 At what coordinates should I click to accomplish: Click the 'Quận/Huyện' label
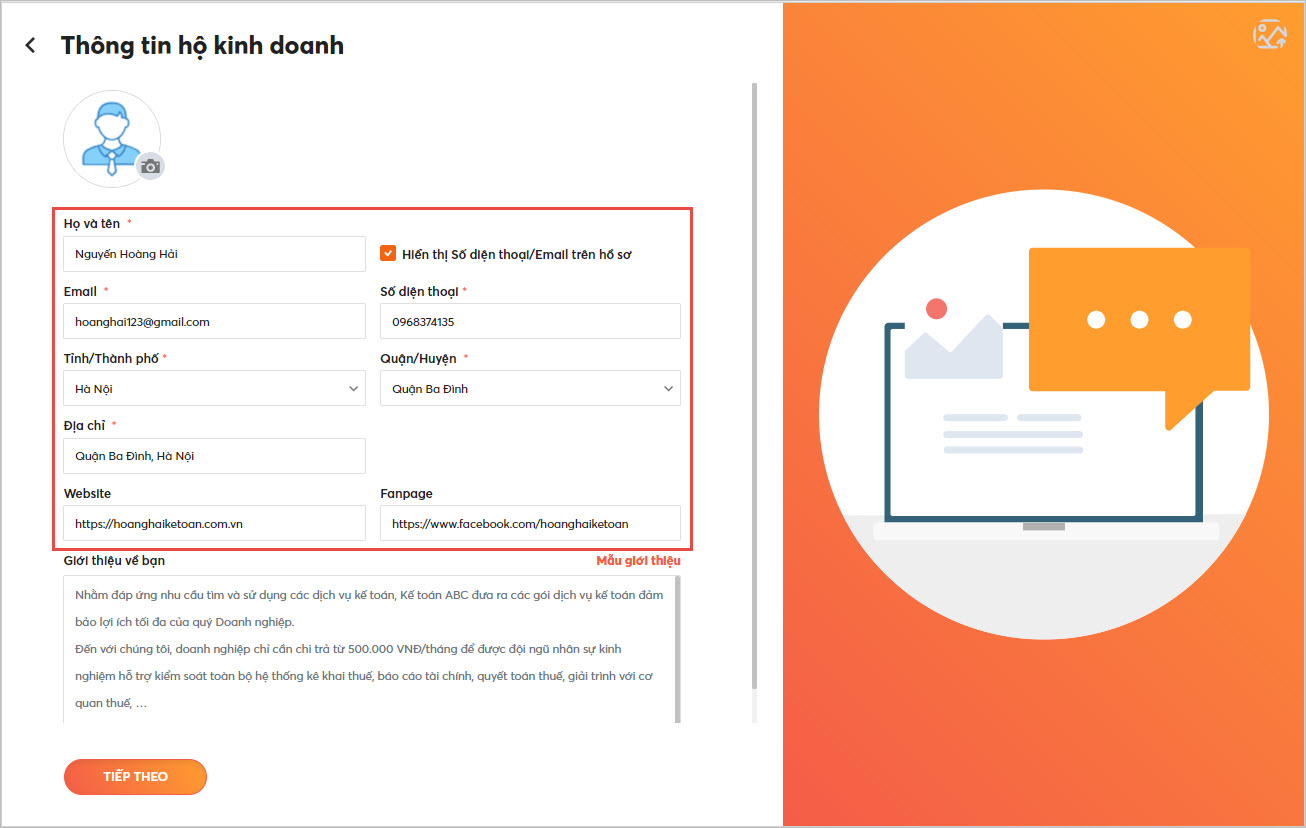pos(418,358)
